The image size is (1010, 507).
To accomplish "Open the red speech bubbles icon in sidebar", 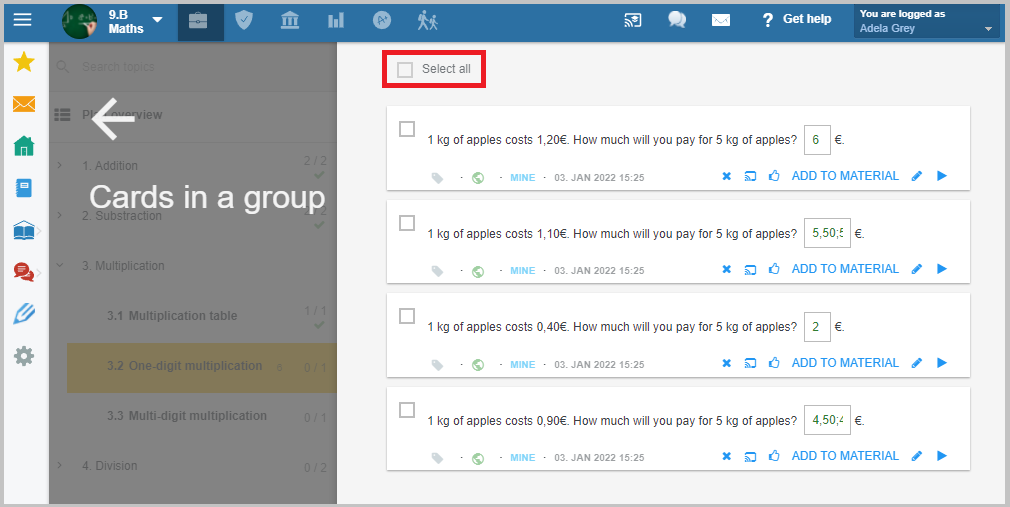I will point(24,272).
